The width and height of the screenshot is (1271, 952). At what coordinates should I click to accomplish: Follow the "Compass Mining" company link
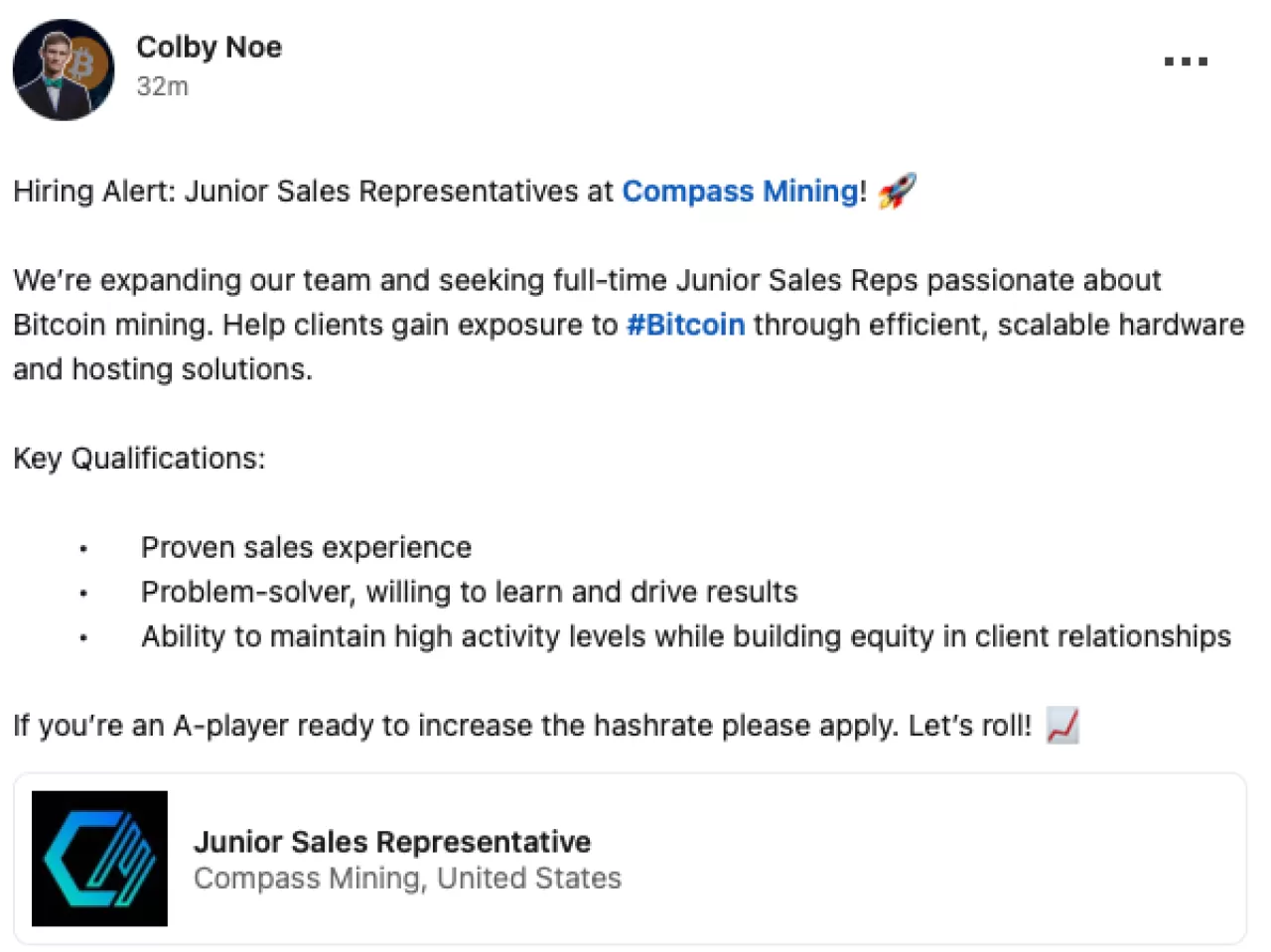tap(740, 191)
